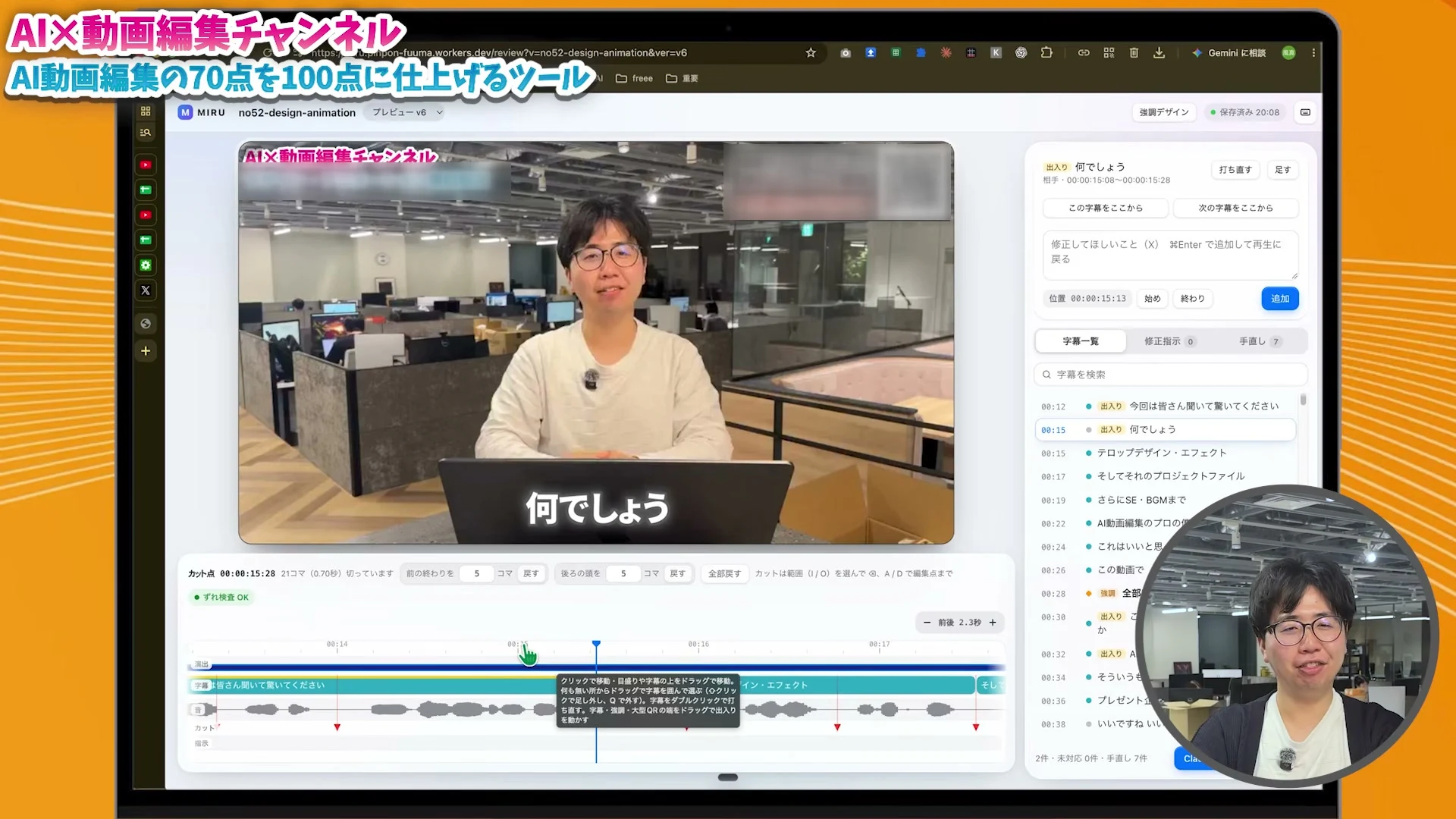Click the blue 追加 button
This screenshot has width=1456, height=819.
tap(1280, 298)
